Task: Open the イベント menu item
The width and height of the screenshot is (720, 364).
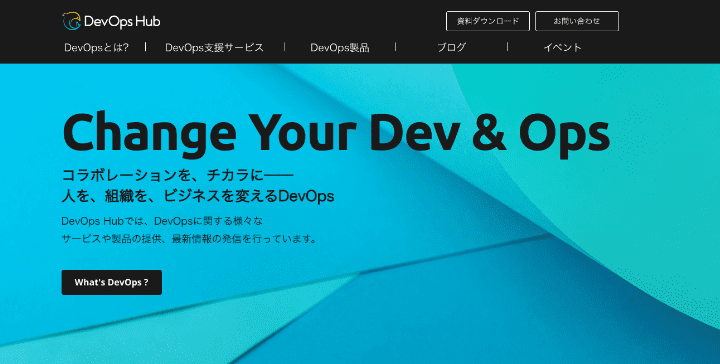Action: [x=562, y=47]
